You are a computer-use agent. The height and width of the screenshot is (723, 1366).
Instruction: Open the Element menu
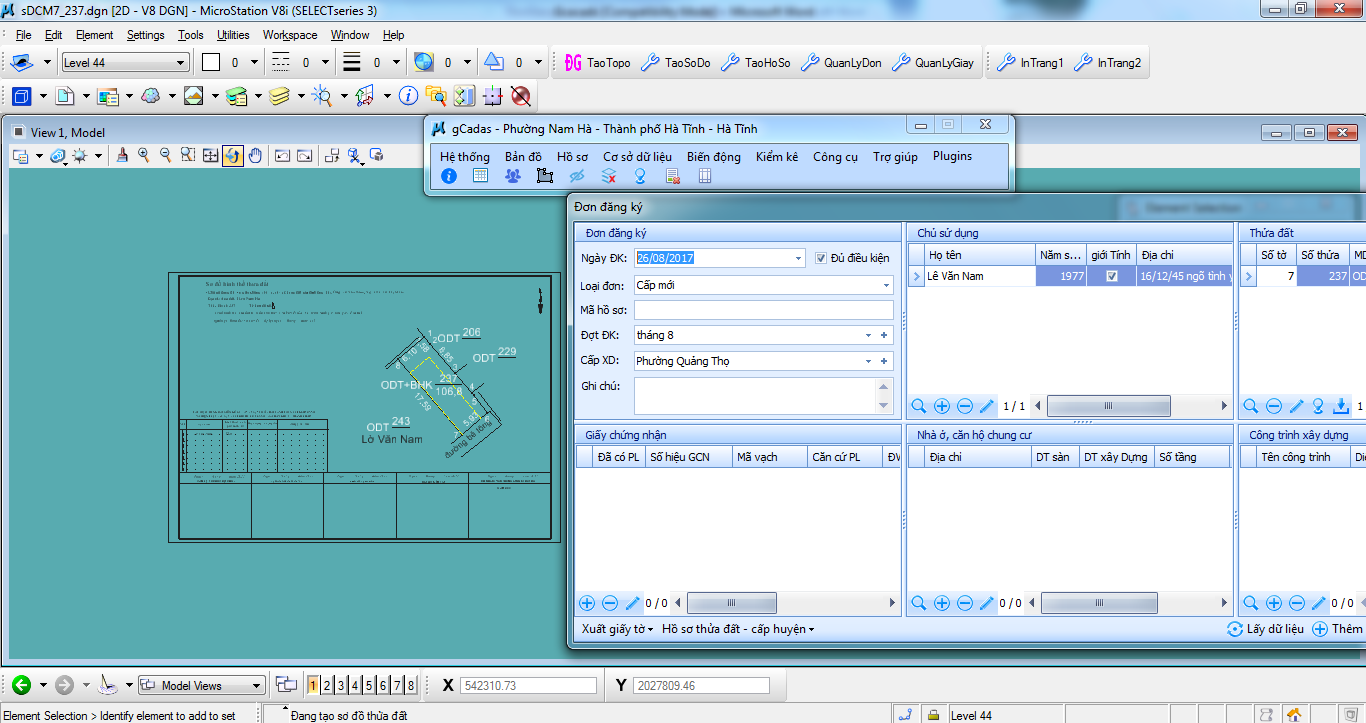(x=95, y=35)
